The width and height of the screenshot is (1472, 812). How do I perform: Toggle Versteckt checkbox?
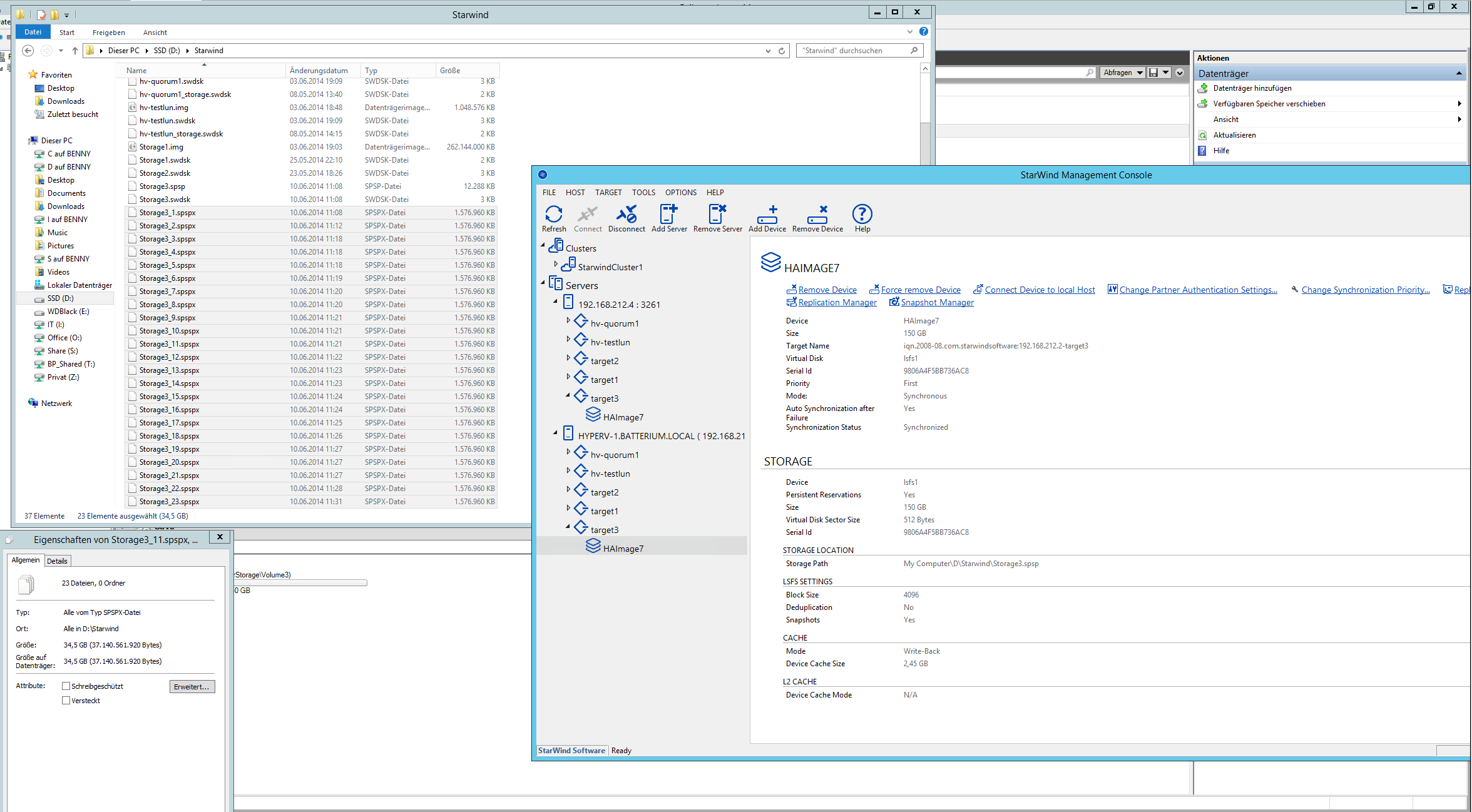tap(66, 701)
